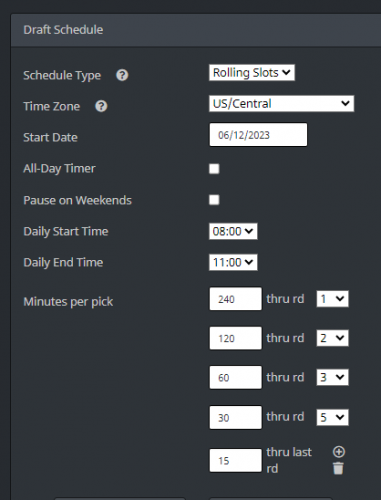Click the Start Date field 06/12/2023
The image size is (381, 500).
pyautogui.click(x=258, y=135)
